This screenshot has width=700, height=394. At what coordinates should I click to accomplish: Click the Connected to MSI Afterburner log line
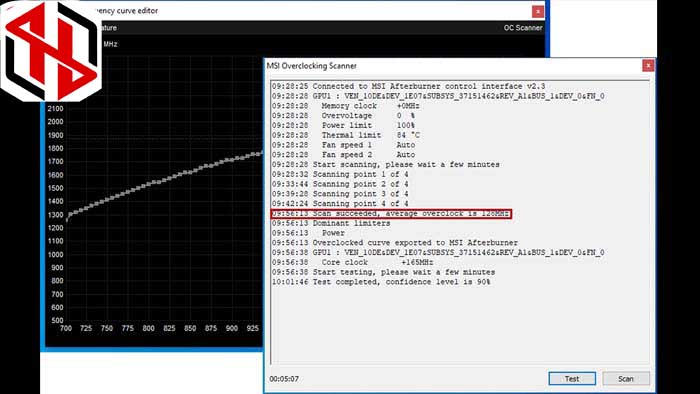tap(408, 86)
